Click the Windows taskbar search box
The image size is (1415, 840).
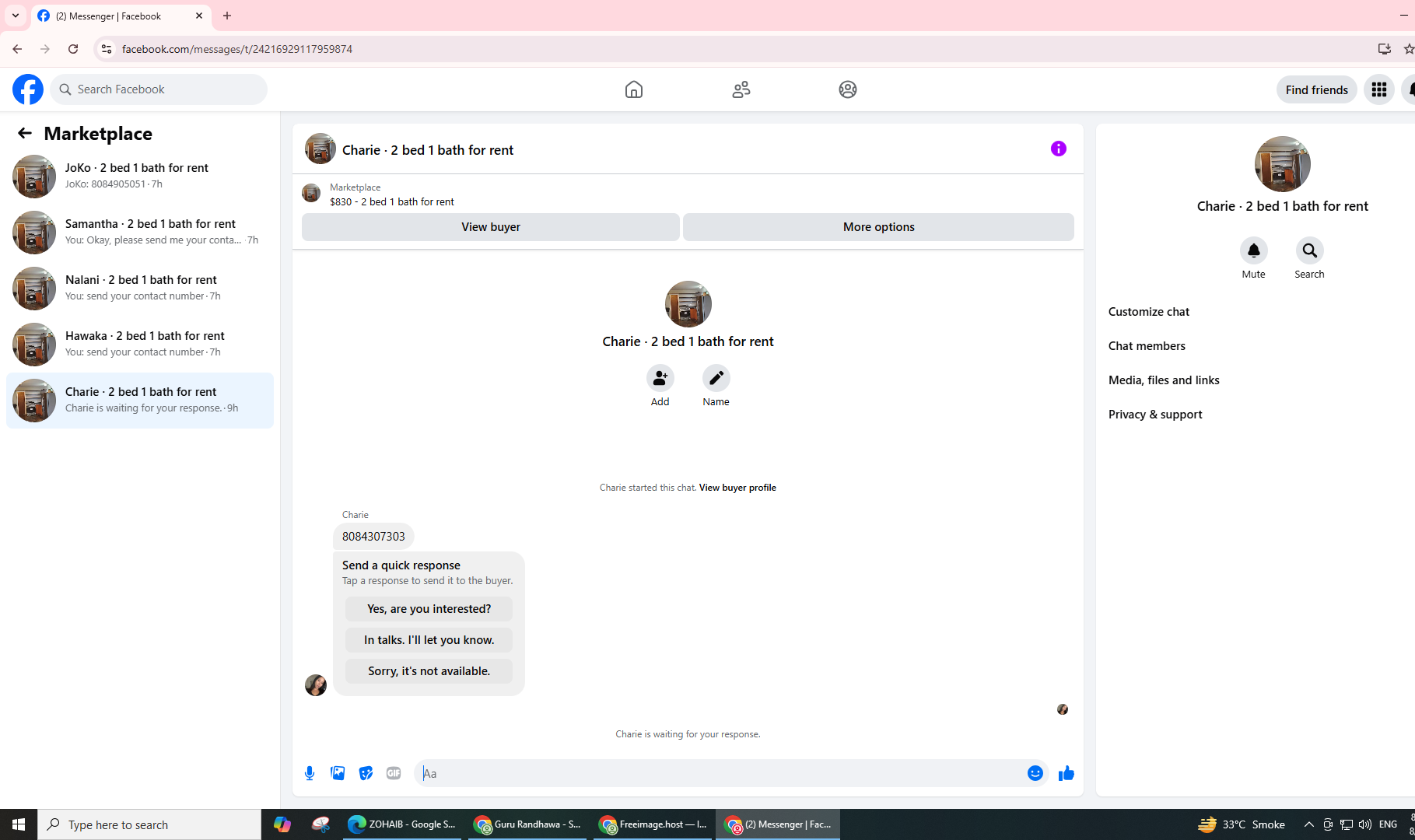click(149, 824)
